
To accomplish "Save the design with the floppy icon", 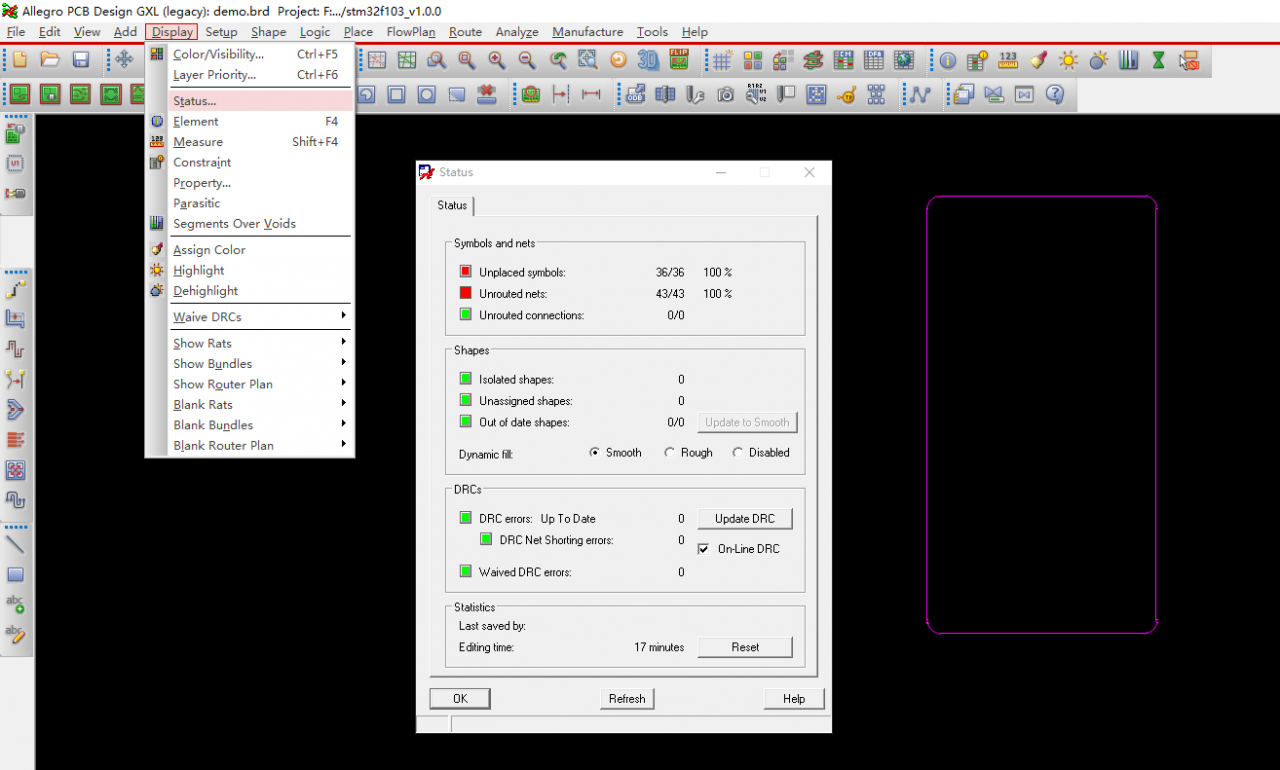I will [x=81, y=60].
